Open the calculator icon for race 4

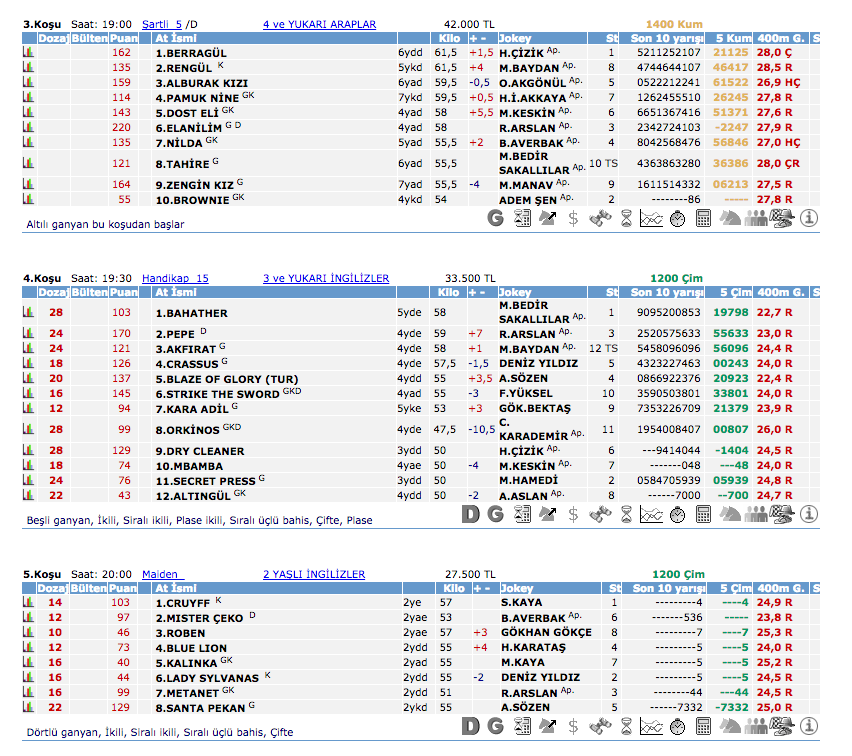pyautogui.click(x=703, y=513)
